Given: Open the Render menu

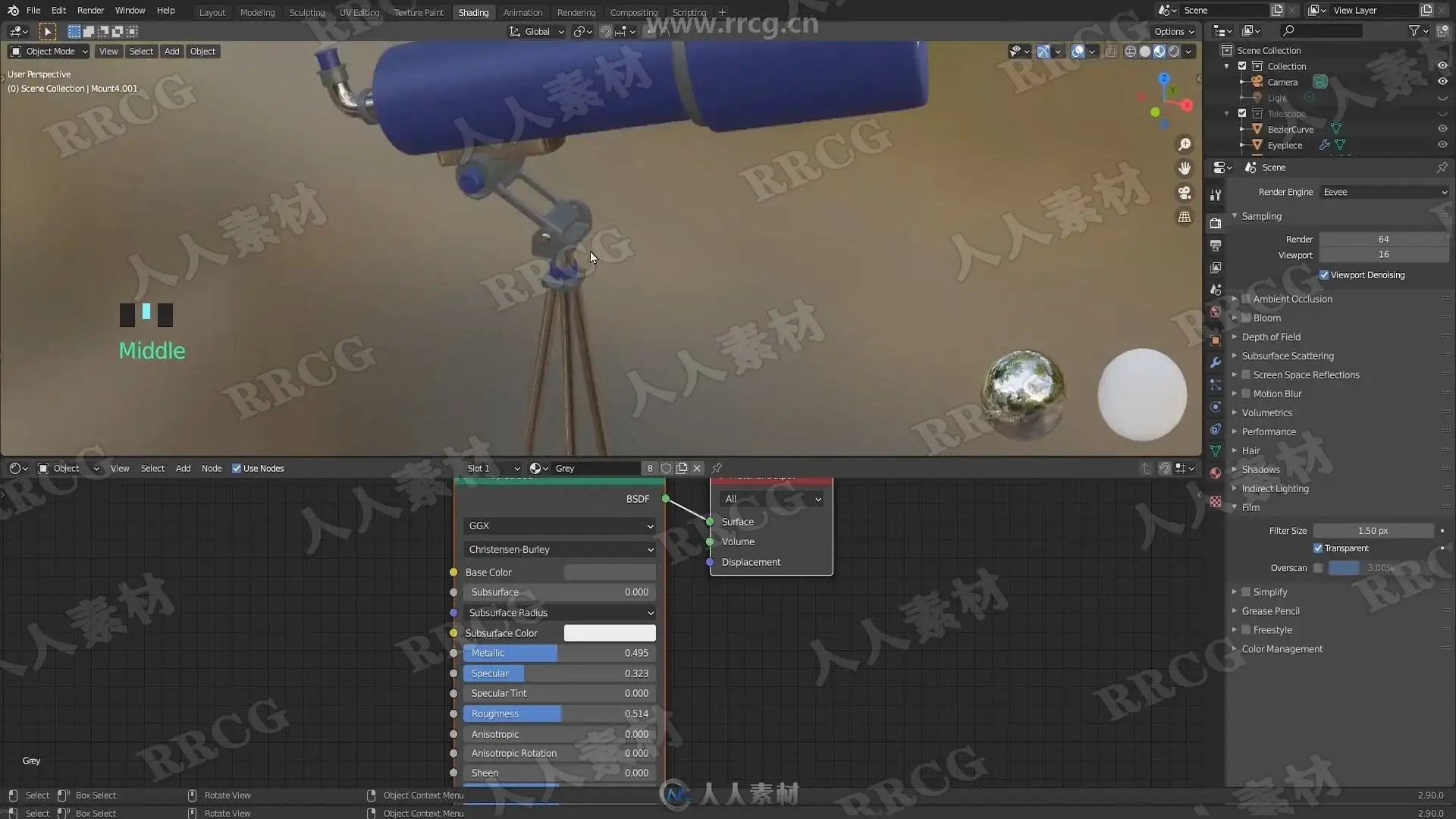Looking at the screenshot, I should (90, 10).
